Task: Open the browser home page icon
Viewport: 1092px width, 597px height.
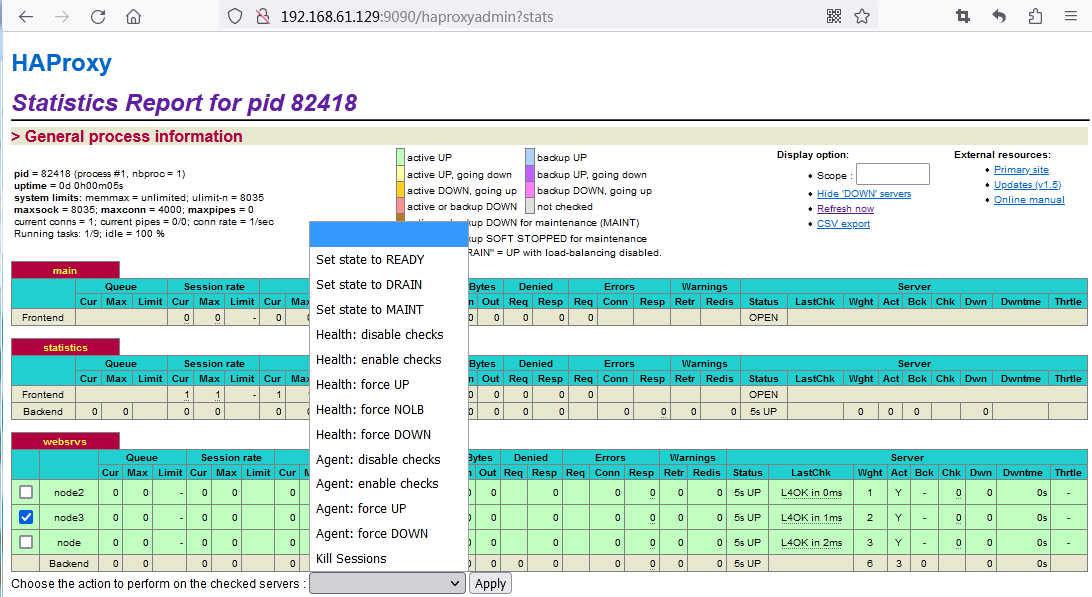Action: click(x=133, y=17)
